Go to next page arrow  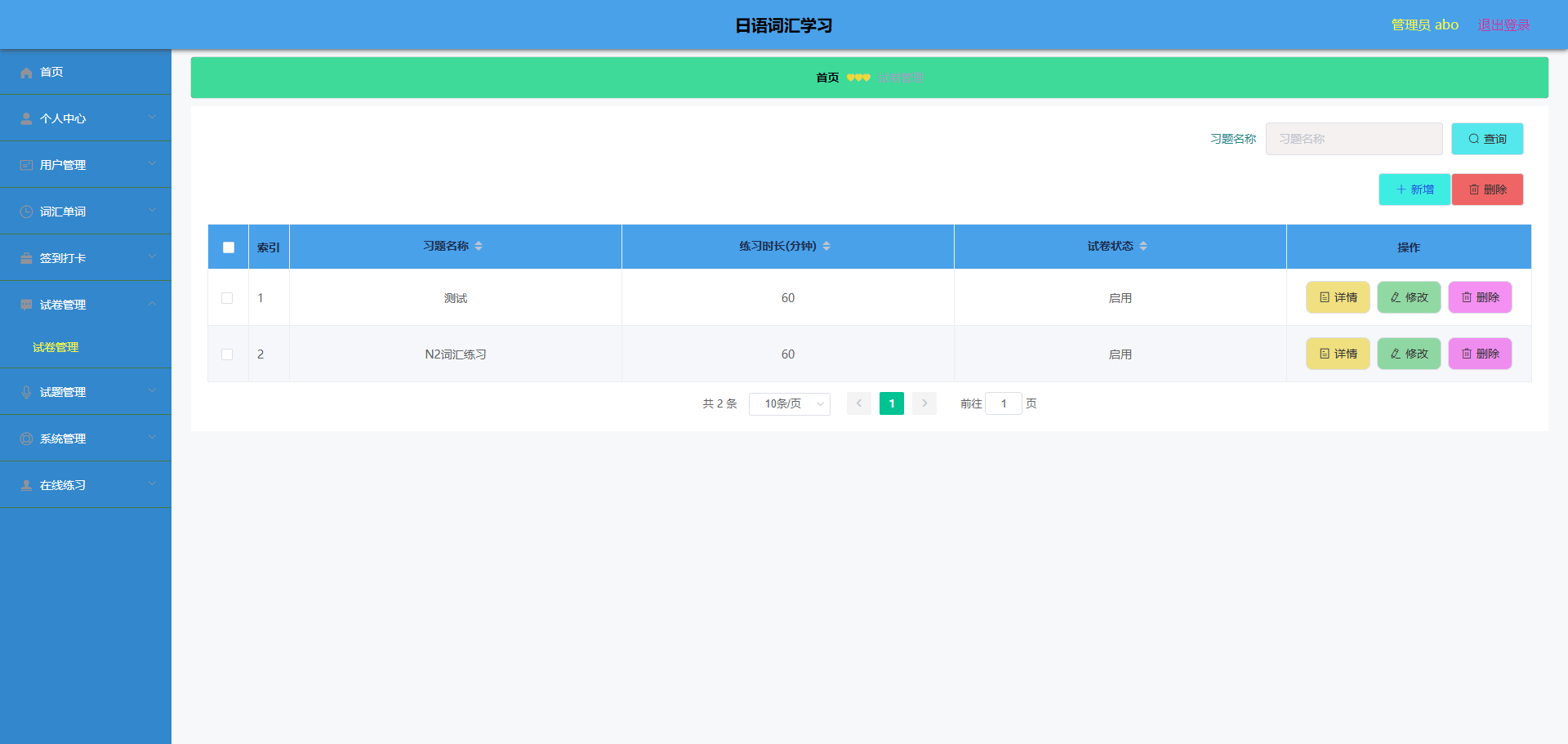coord(924,404)
